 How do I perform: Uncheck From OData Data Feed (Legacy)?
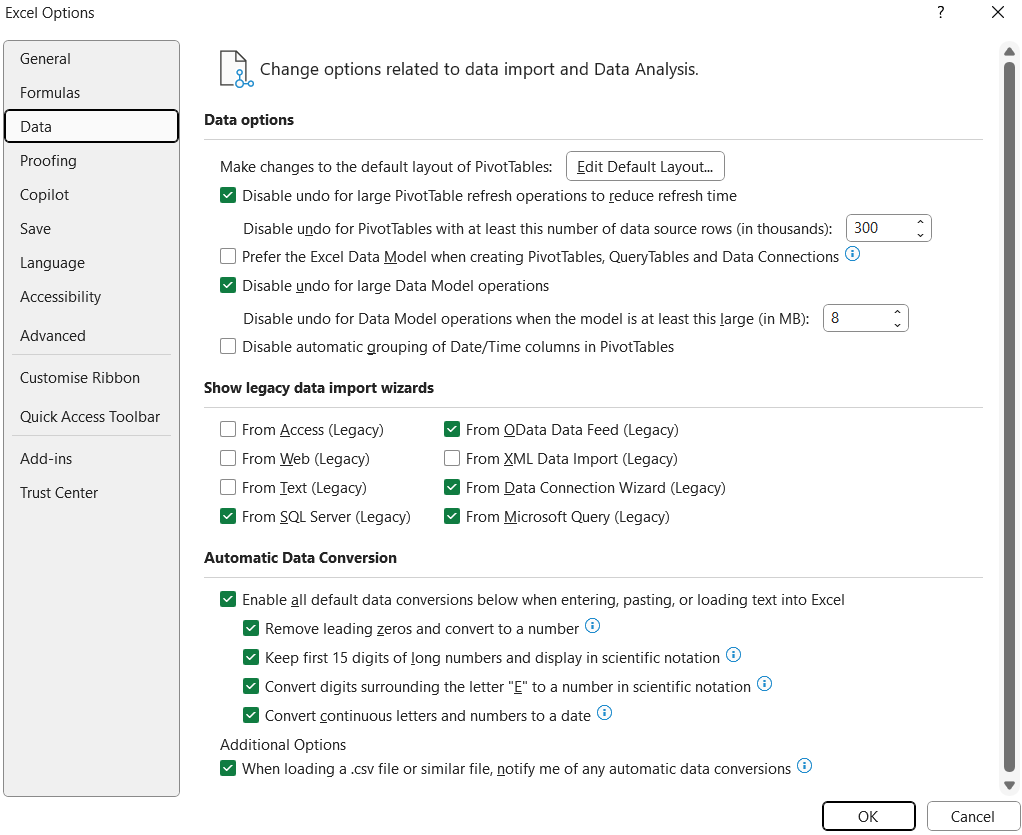point(452,429)
